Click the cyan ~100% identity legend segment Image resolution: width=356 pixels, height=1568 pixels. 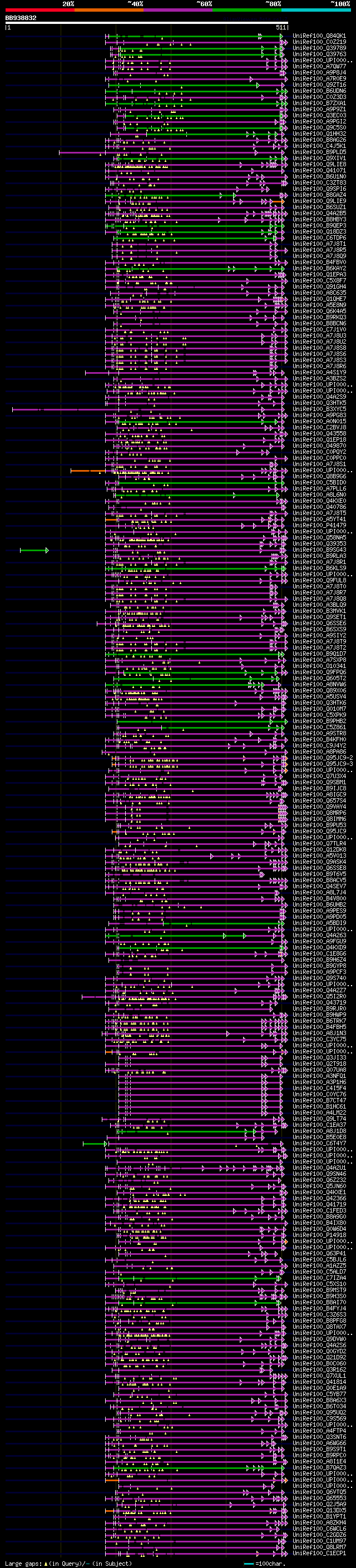click(317, 10)
